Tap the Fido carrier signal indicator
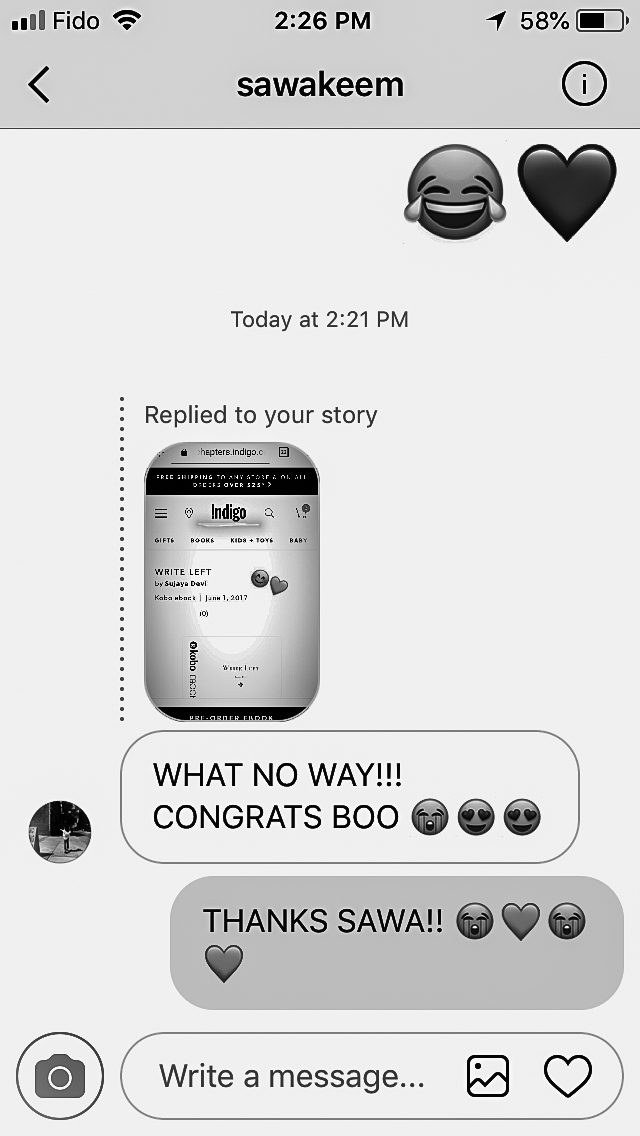This screenshot has height=1136, width=640. coord(56,21)
